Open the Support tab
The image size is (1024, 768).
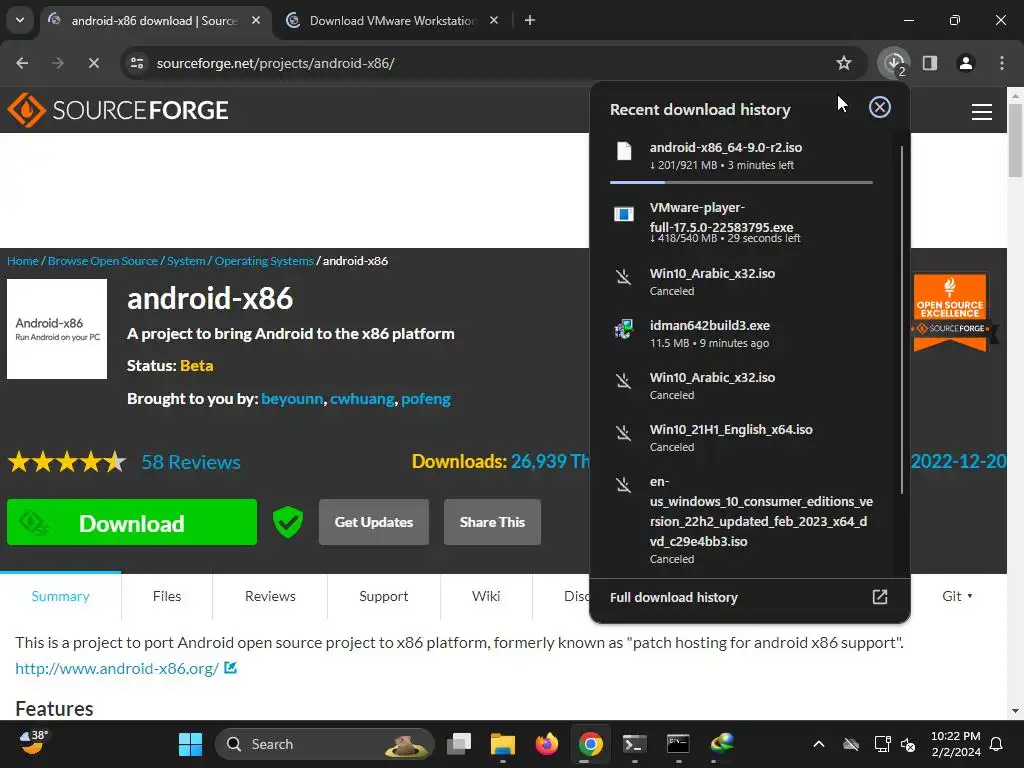pyautogui.click(x=383, y=596)
